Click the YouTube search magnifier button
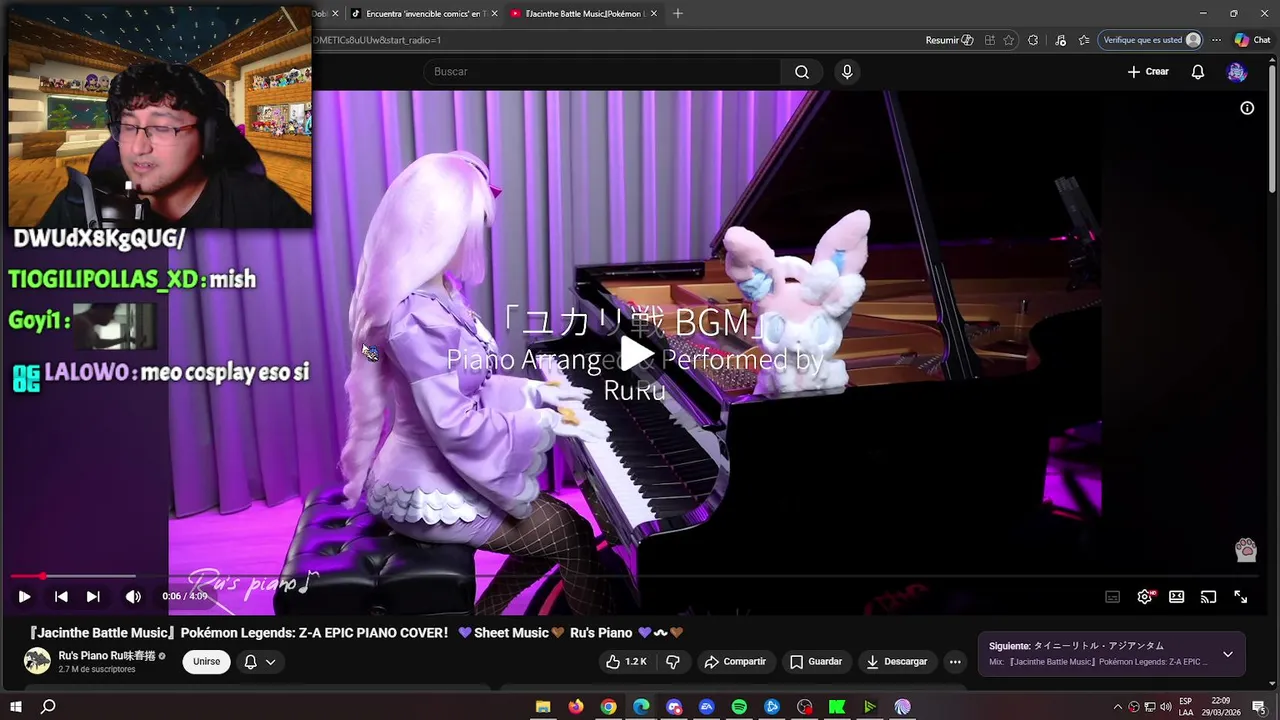 [802, 72]
